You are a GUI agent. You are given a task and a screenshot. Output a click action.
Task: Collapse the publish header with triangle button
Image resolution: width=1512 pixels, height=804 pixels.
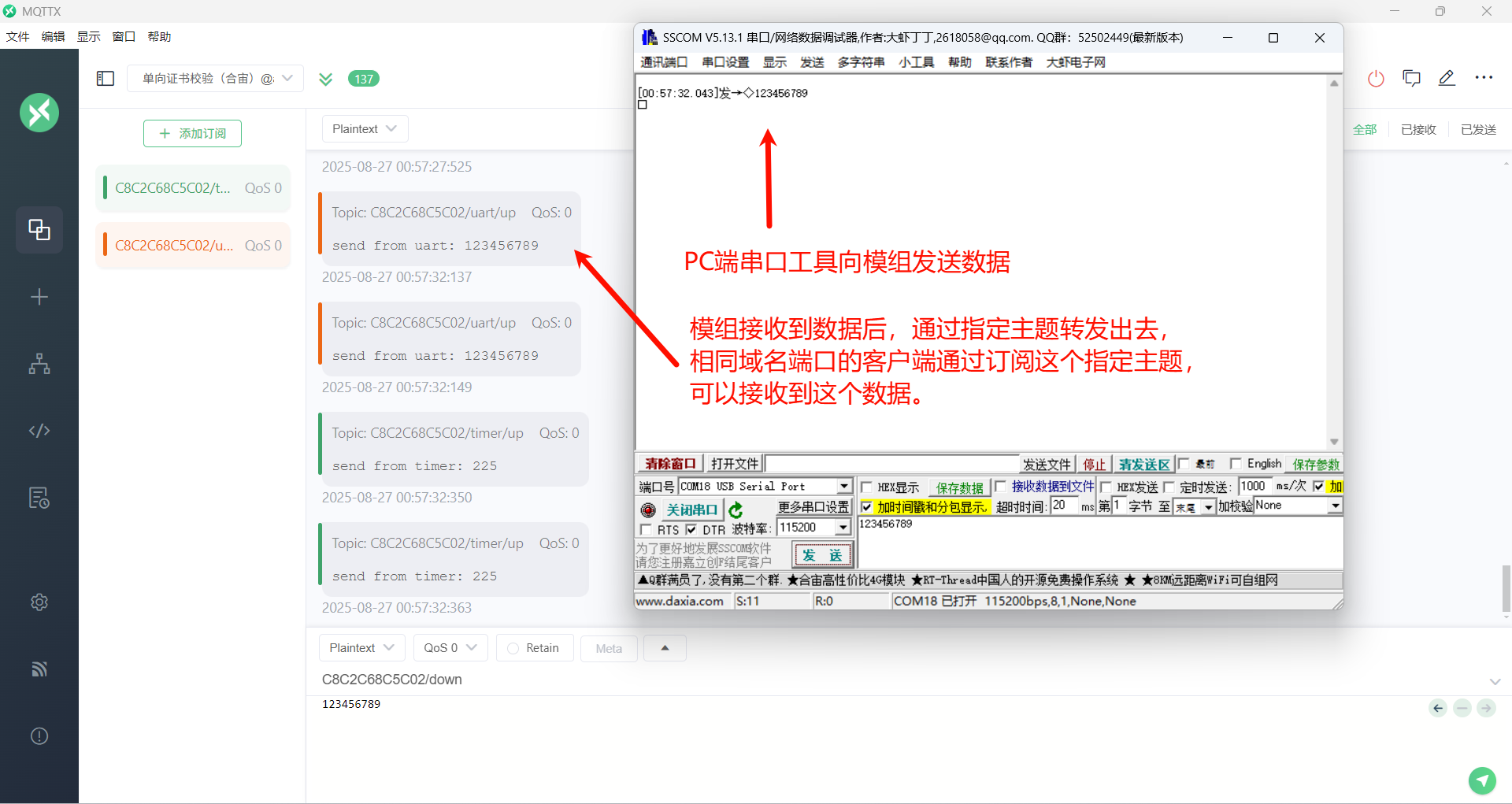coord(665,648)
